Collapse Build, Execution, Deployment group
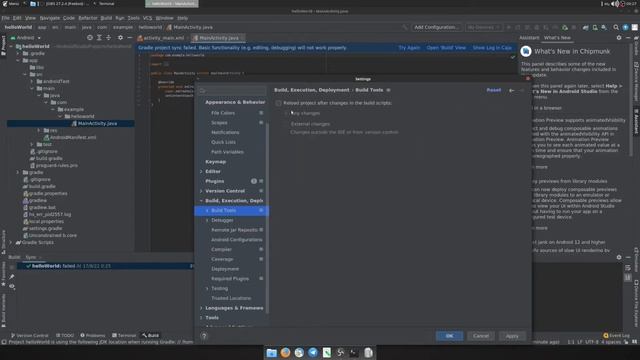 201,201
